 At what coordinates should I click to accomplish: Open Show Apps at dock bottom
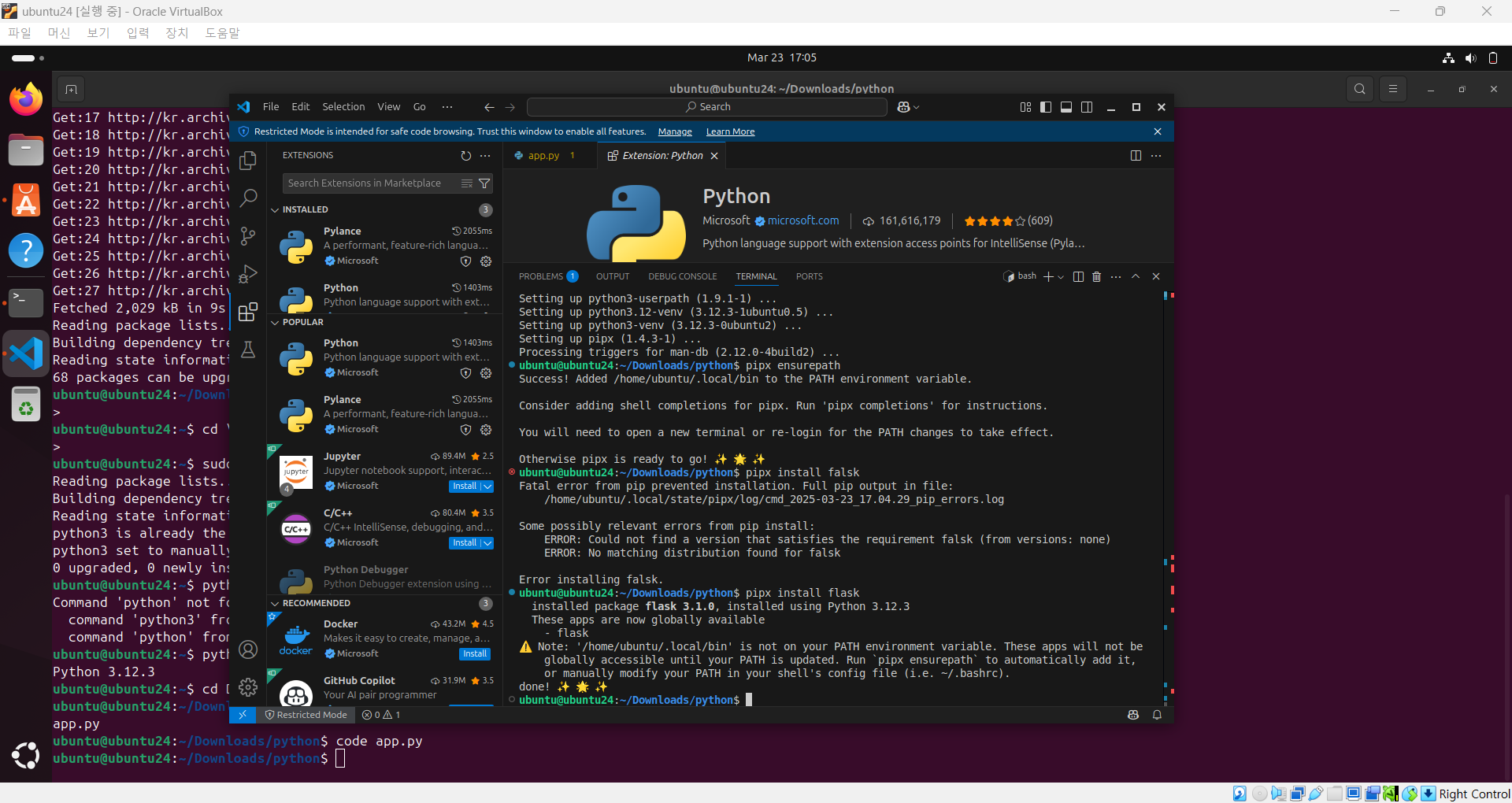coord(26,755)
